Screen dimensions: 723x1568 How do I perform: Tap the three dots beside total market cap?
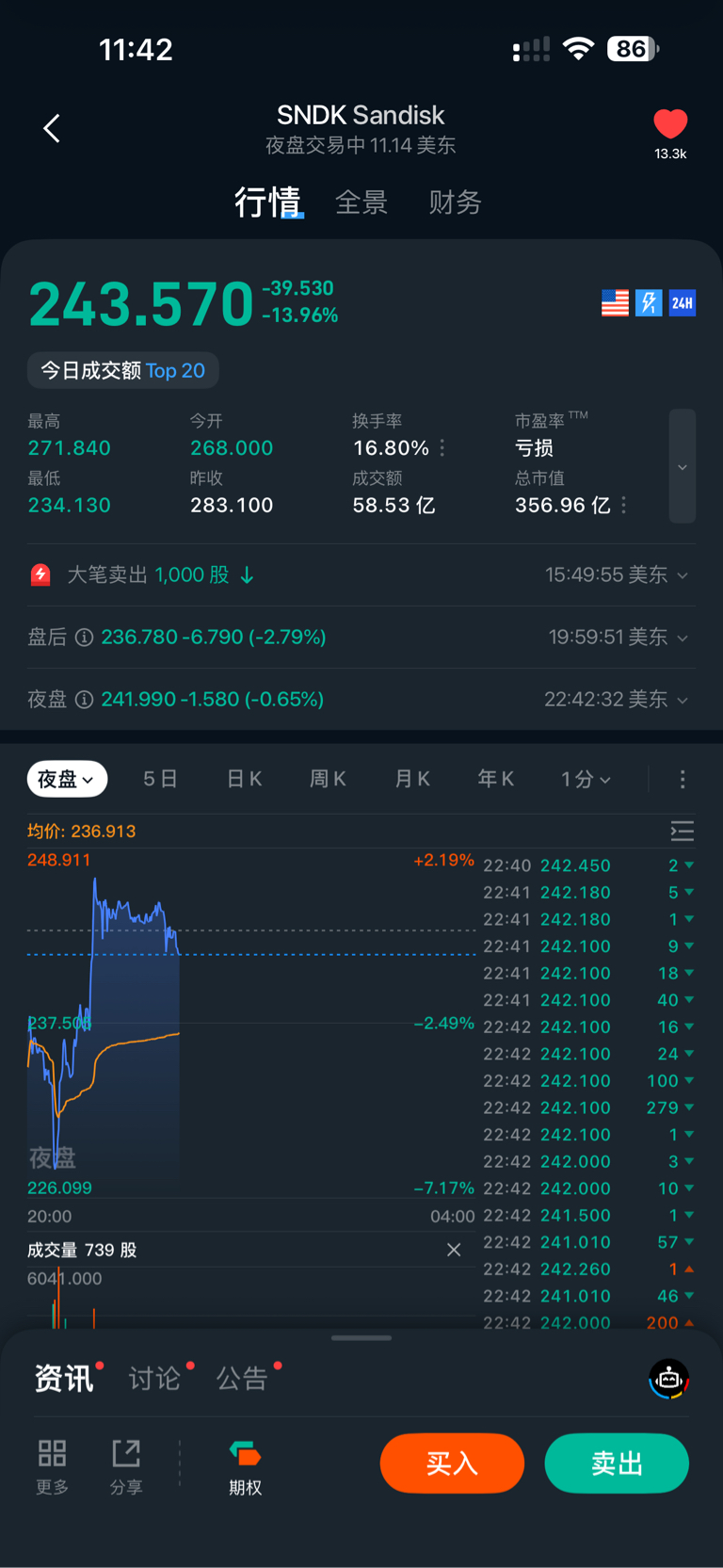pyautogui.click(x=623, y=506)
